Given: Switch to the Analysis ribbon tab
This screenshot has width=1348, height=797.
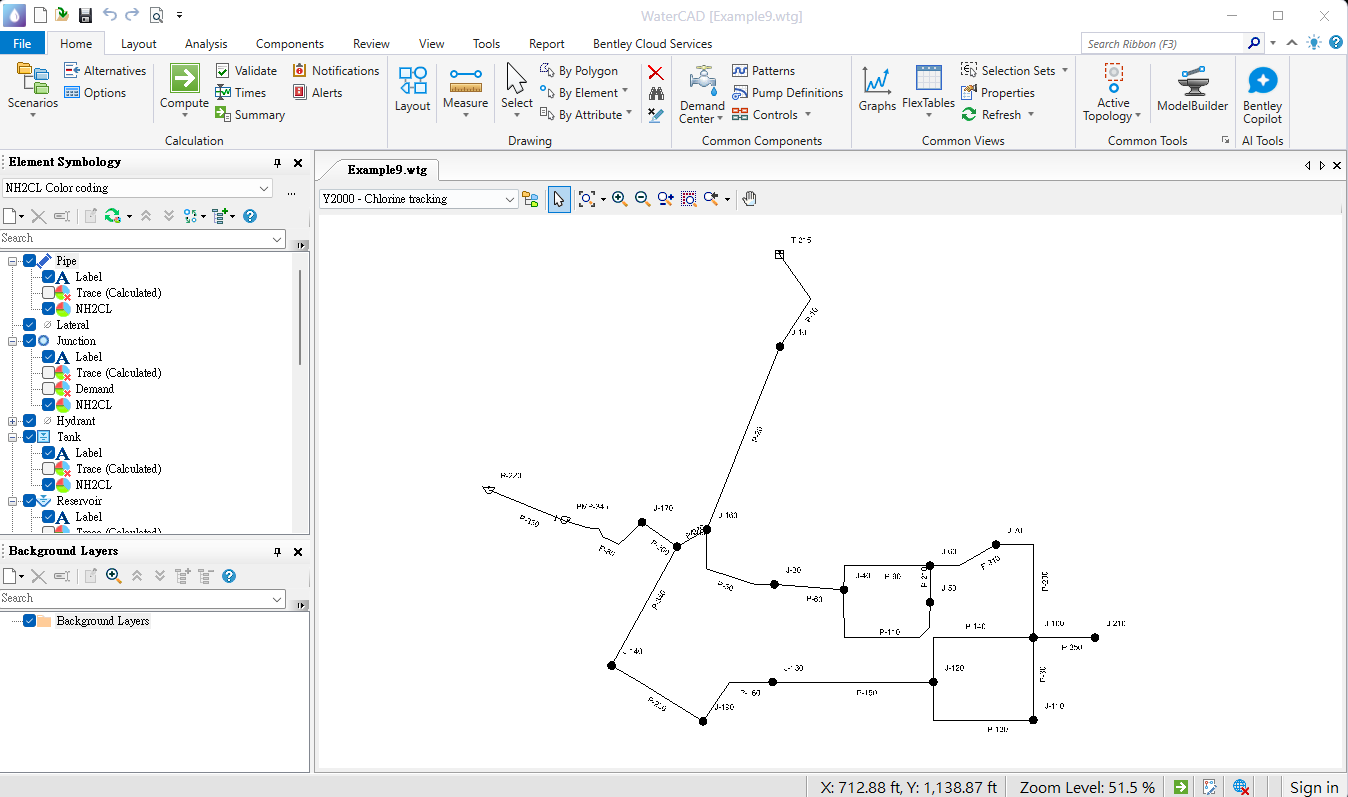Looking at the screenshot, I should (206, 44).
